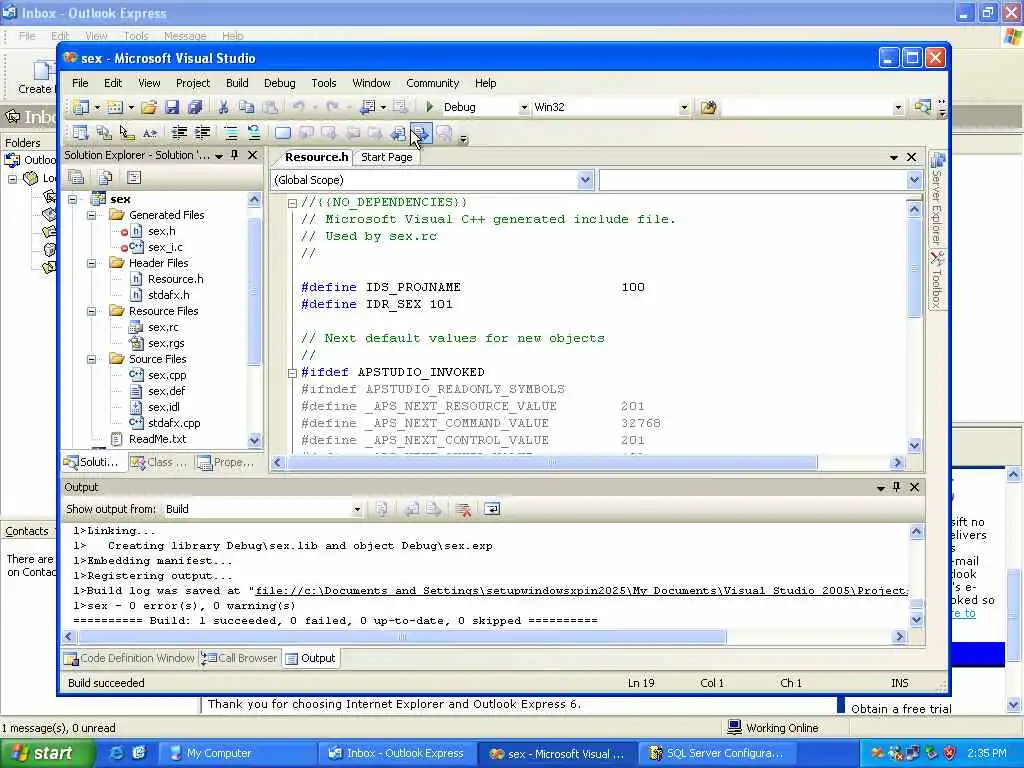Collapse the #ifdef APSTUDIO_INVOKED code region
1024x768 pixels.
293,373
